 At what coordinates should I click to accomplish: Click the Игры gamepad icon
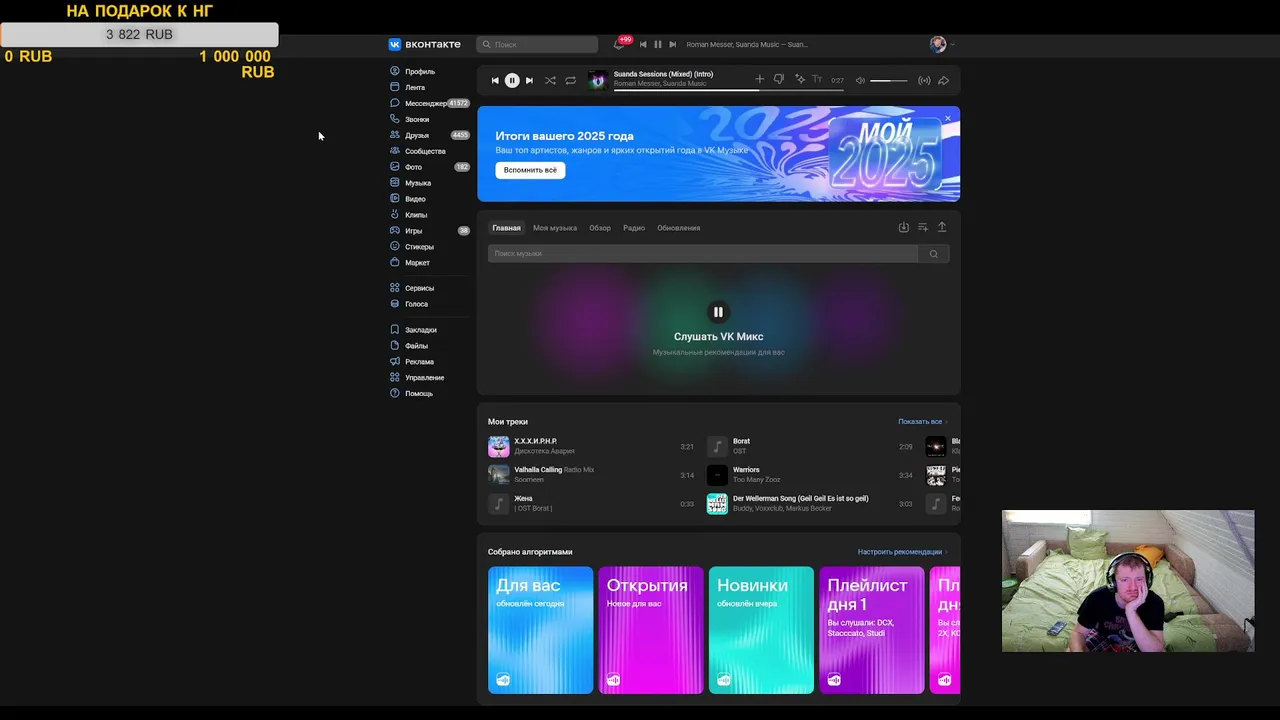pyautogui.click(x=395, y=231)
